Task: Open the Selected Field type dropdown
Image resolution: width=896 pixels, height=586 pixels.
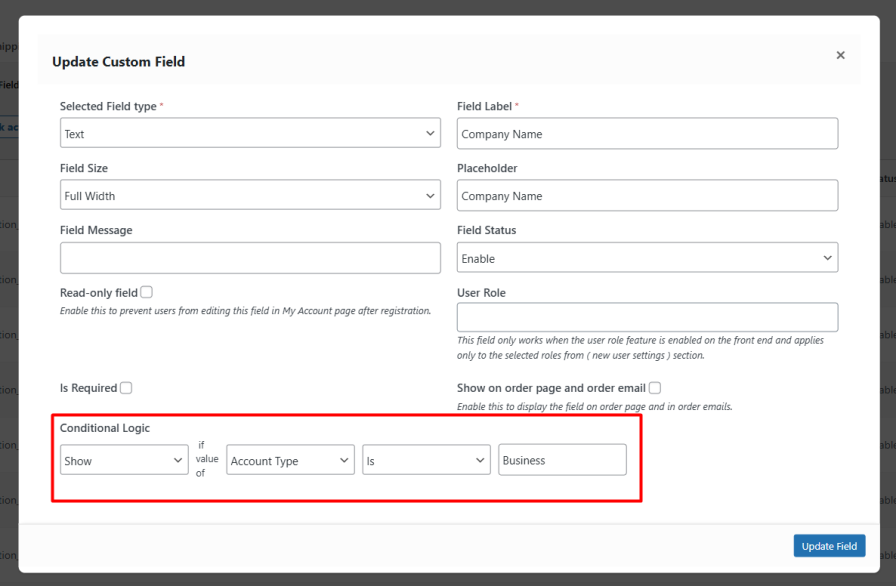Action: coord(250,132)
